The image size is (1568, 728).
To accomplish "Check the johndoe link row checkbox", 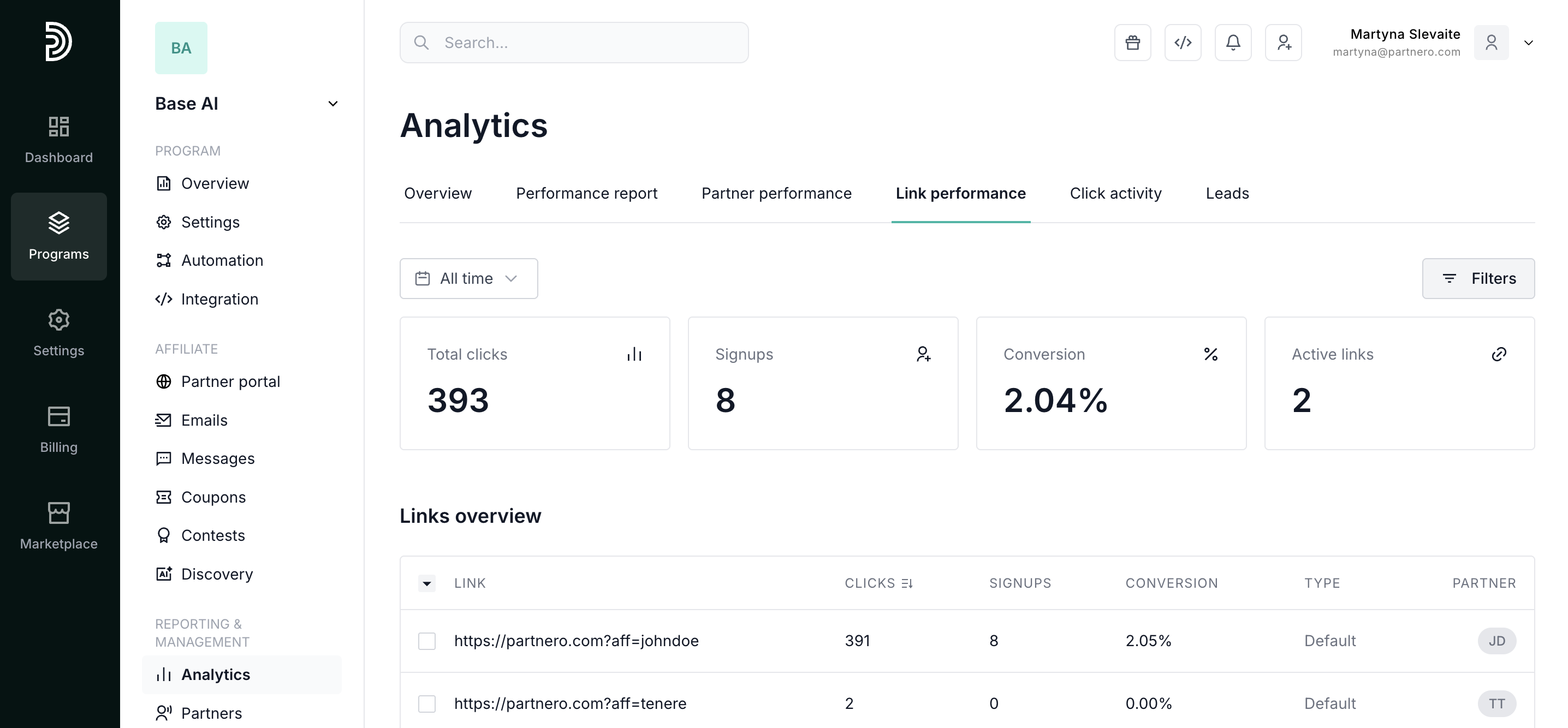I will point(427,641).
